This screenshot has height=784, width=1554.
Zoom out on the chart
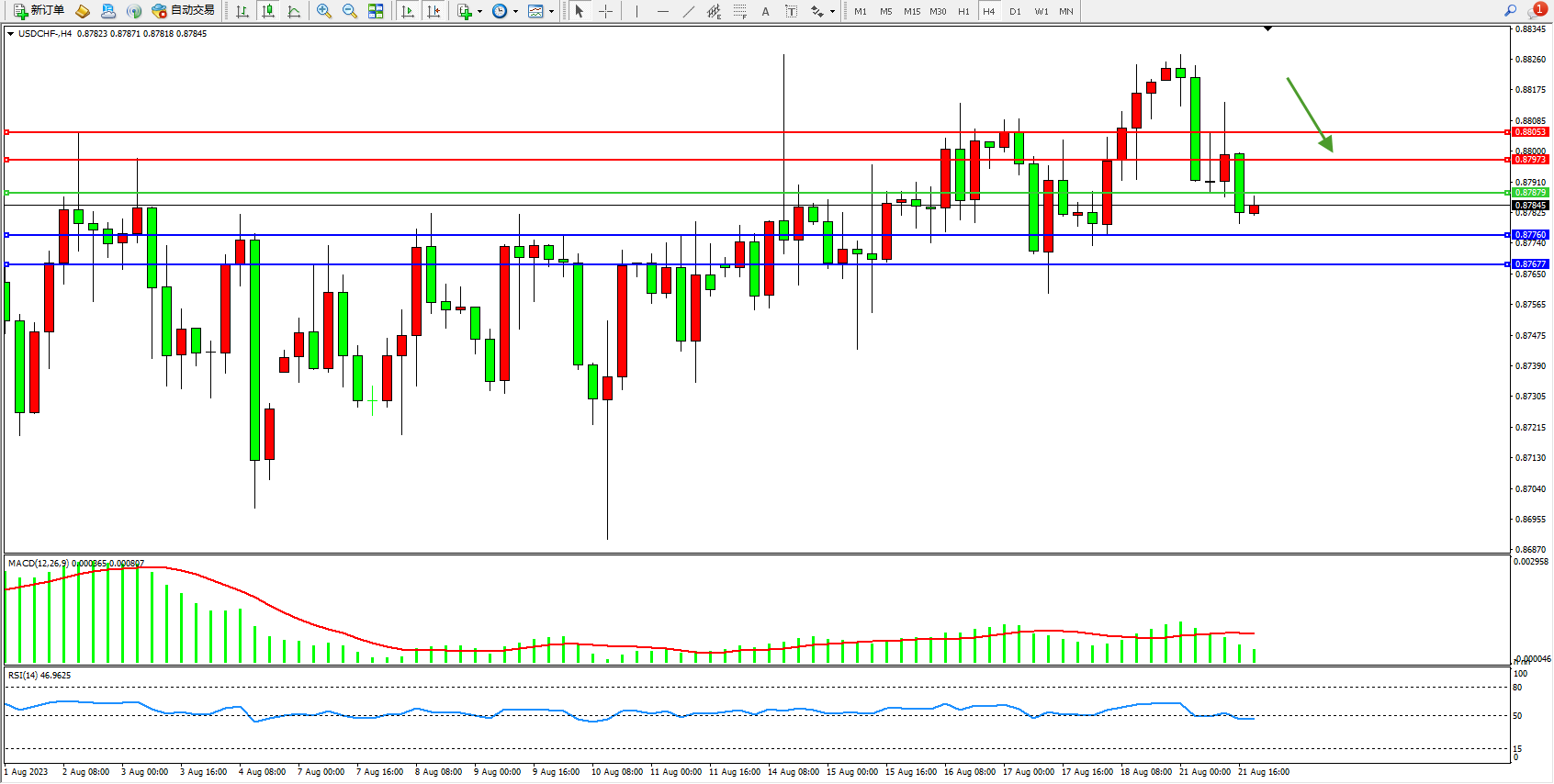tap(350, 11)
